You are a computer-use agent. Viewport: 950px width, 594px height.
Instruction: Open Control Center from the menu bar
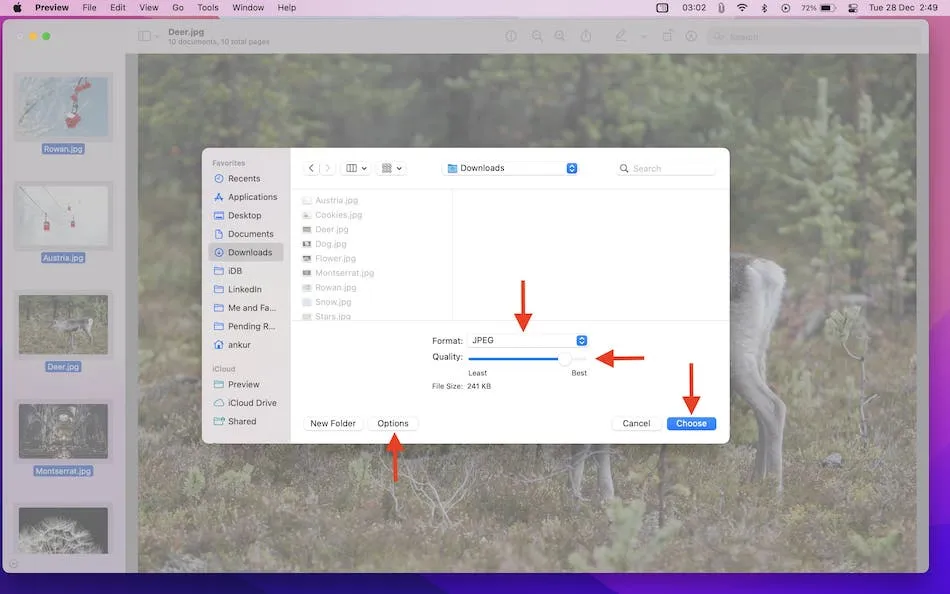tap(853, 8)
